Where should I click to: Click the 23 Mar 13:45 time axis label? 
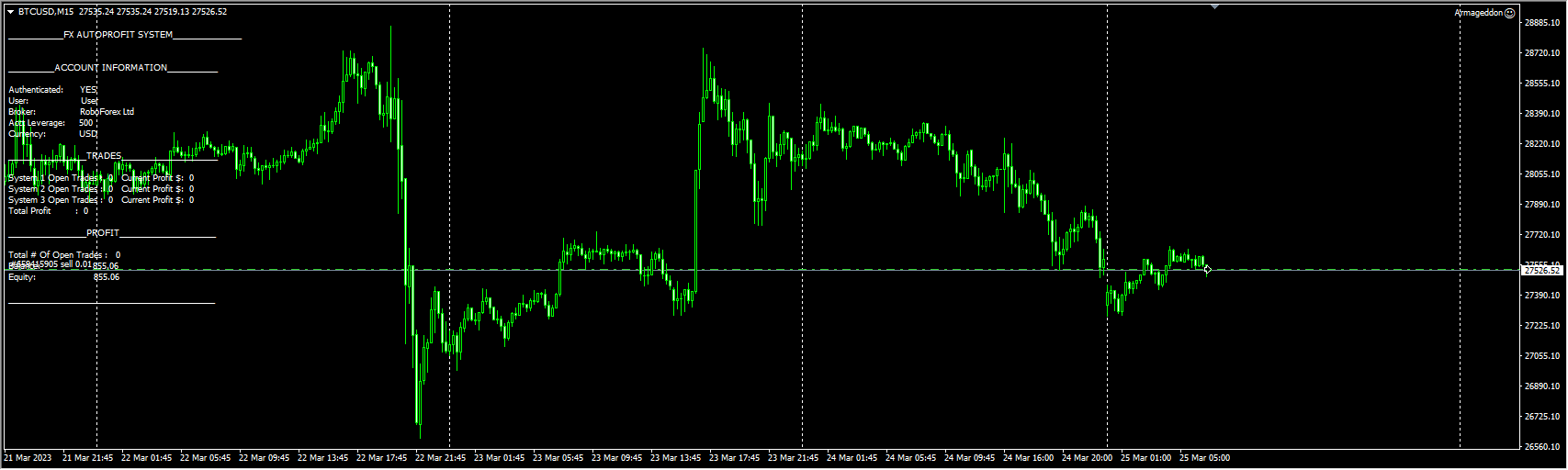tap(676, 457)
